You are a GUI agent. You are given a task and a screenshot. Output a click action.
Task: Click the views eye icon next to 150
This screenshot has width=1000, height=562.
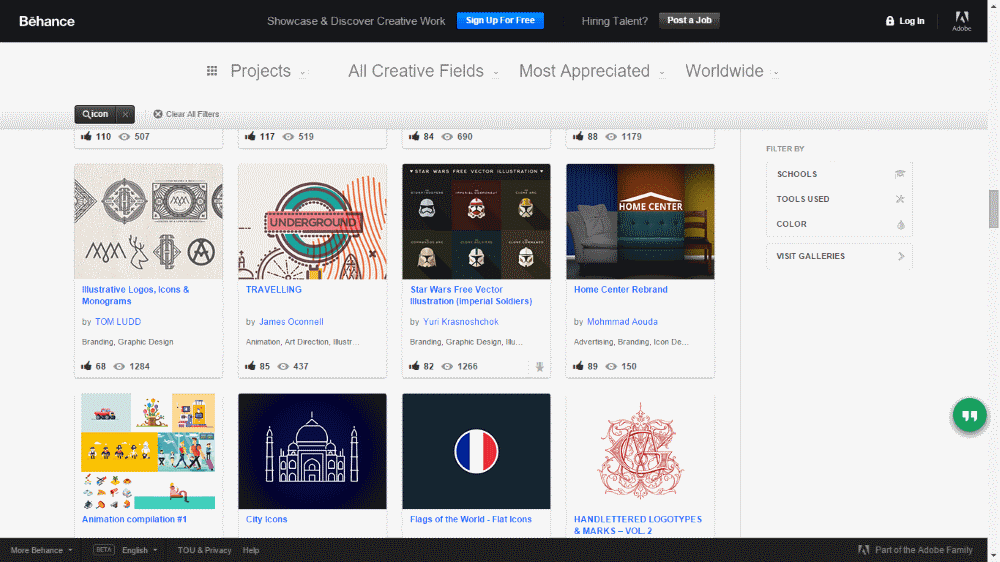pos(611,367)
